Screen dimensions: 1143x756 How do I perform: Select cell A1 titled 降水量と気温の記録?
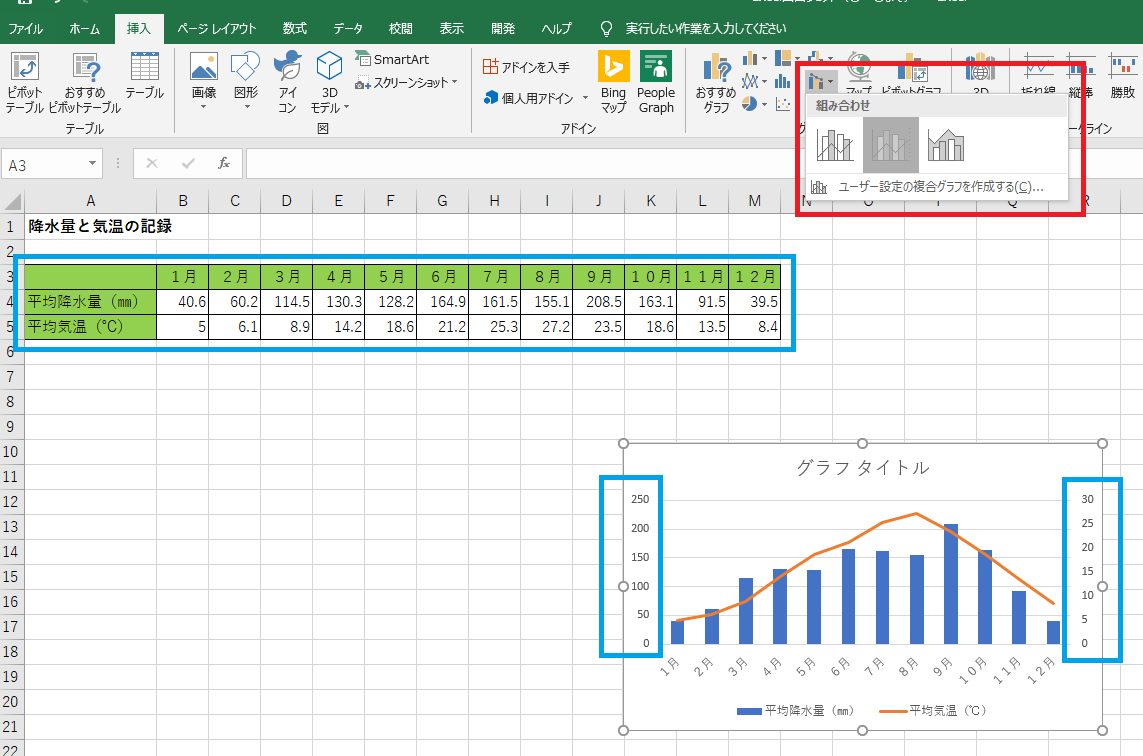point(90,226)
